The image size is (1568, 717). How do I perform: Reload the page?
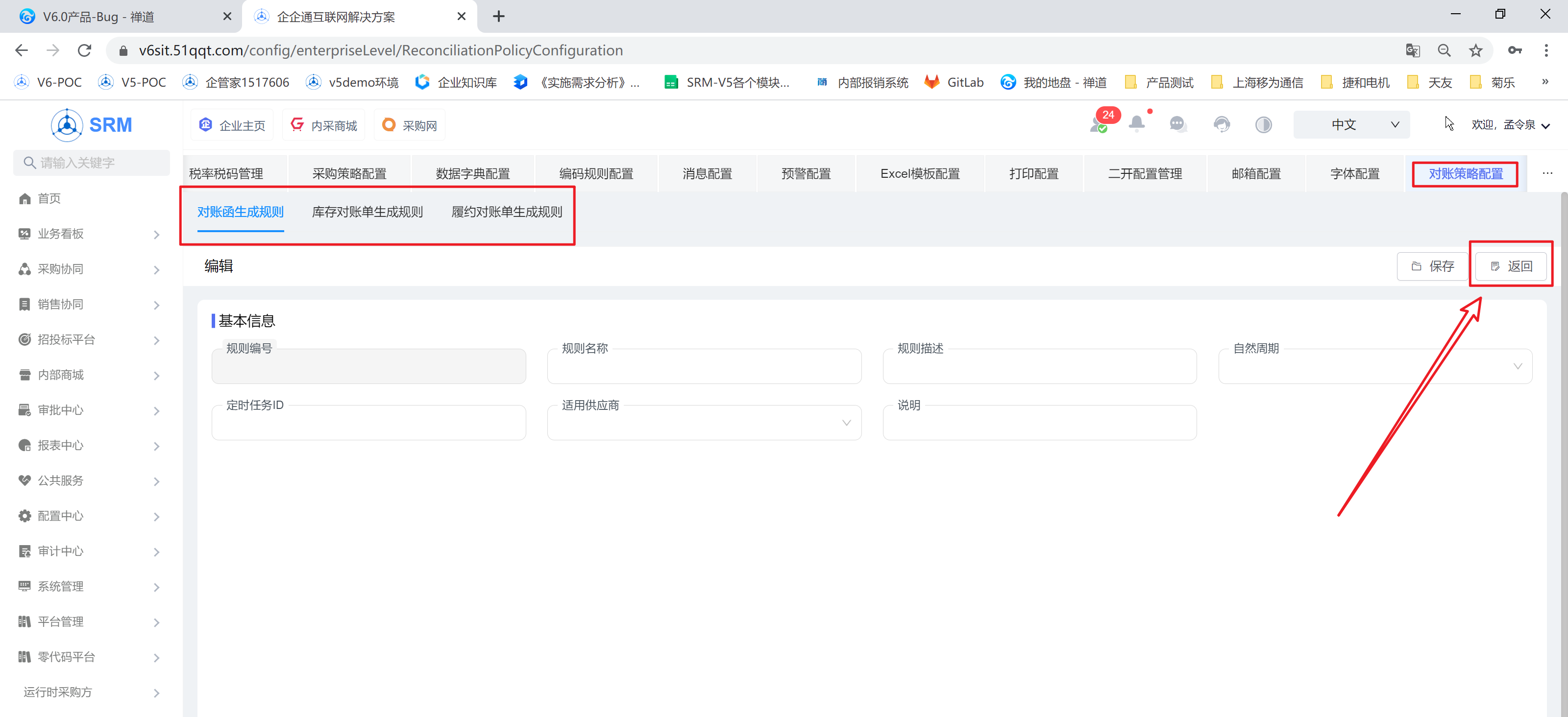pos(85,50)
